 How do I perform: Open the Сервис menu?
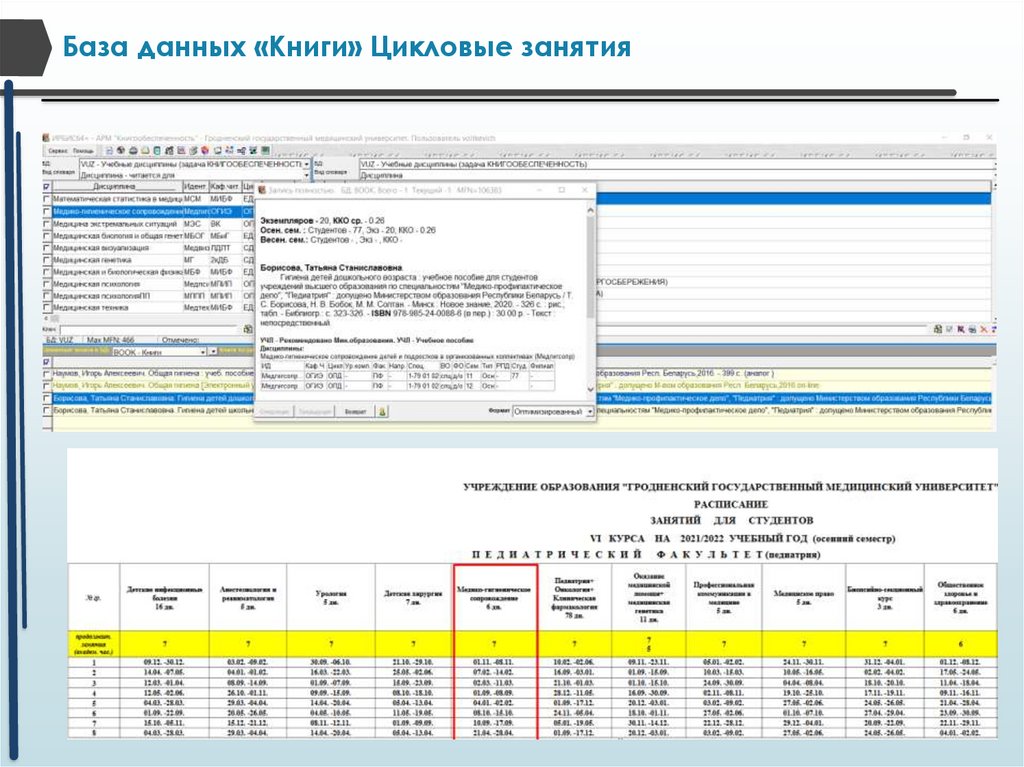[x=58, y=151]
